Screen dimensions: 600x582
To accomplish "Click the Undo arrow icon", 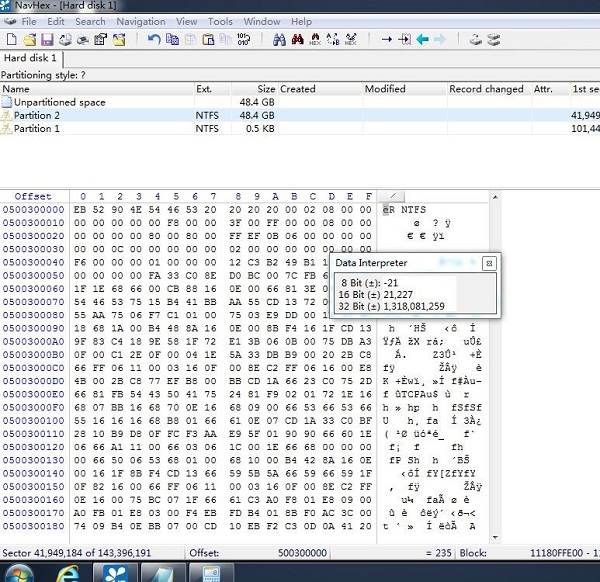I will [154, 39].
